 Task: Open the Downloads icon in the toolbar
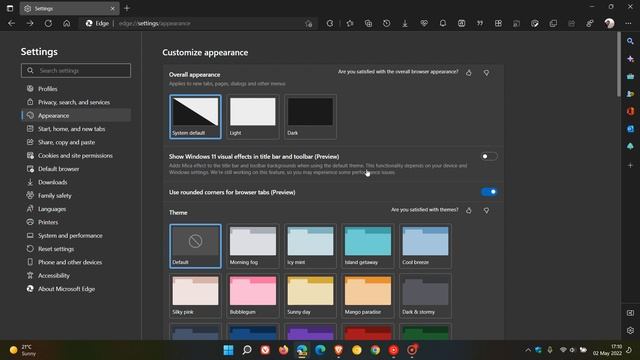click(405, 23)
